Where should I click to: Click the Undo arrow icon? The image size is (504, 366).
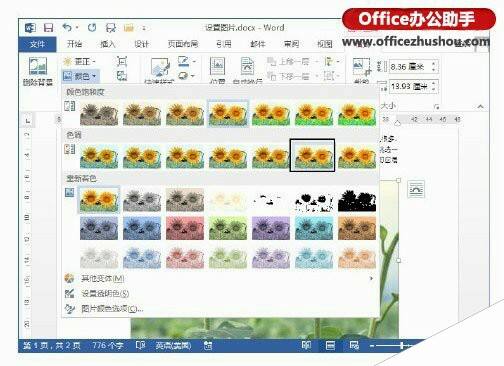click(67, 27)
